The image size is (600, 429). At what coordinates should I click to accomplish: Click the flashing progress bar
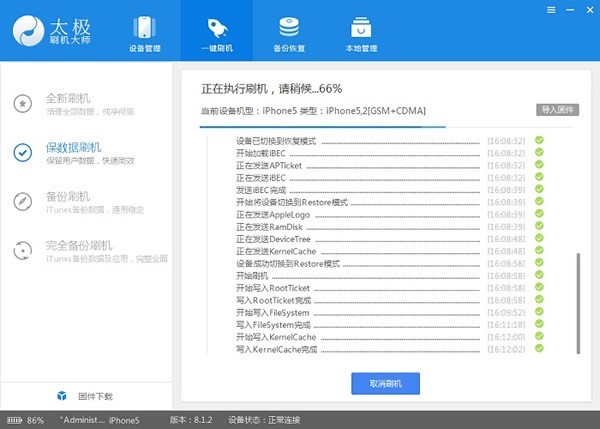386,127
